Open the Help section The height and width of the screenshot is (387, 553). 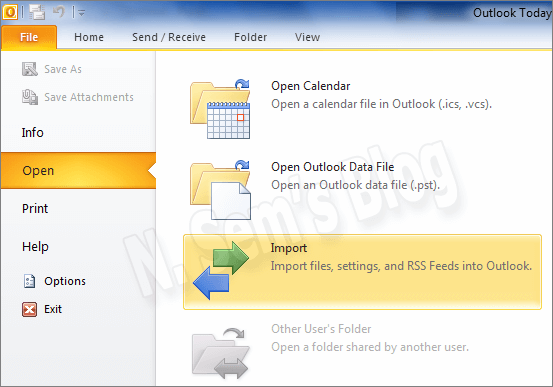coord(35,247)
